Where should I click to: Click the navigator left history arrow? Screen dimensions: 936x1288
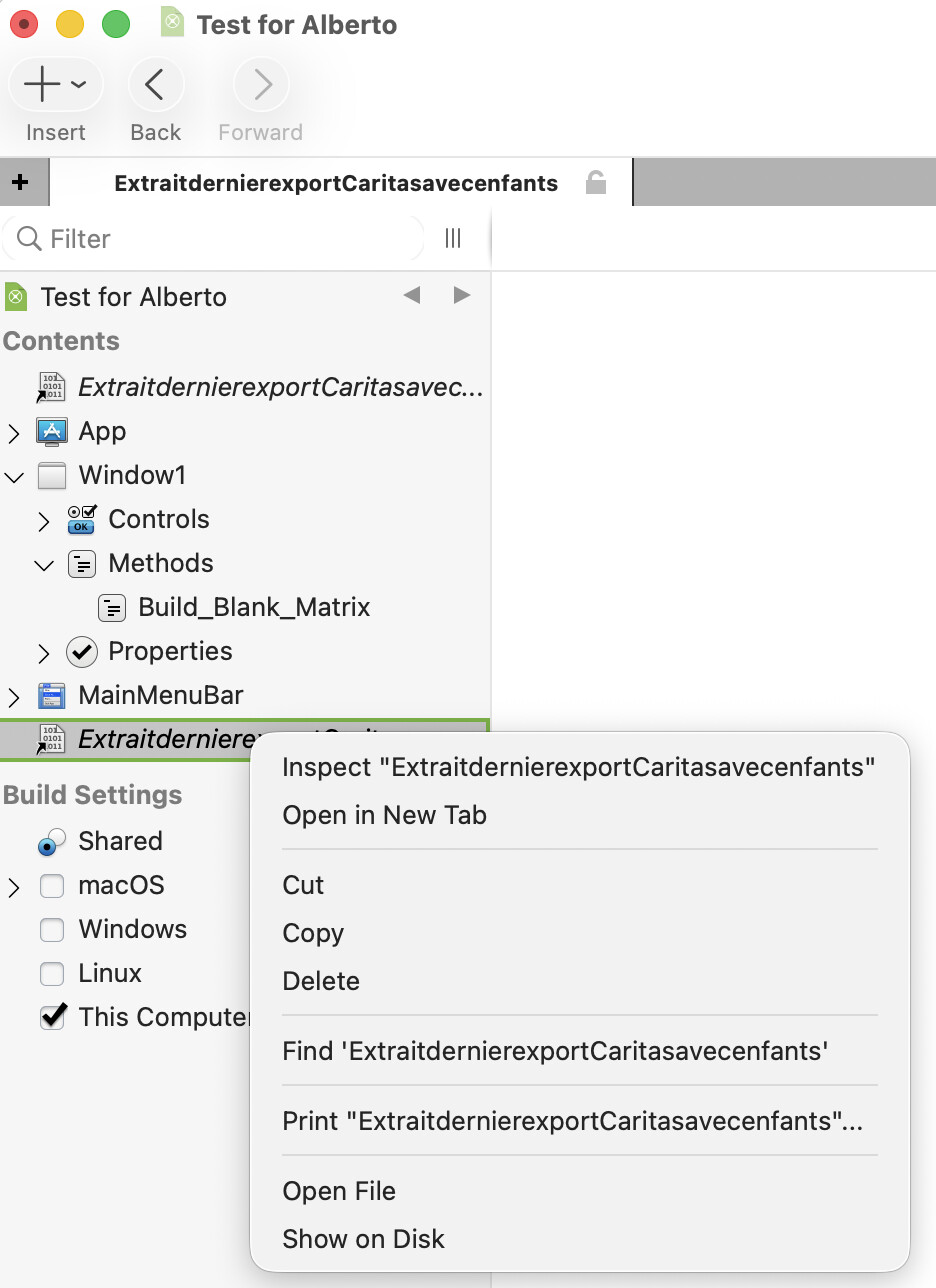click(x=411, y=296)
